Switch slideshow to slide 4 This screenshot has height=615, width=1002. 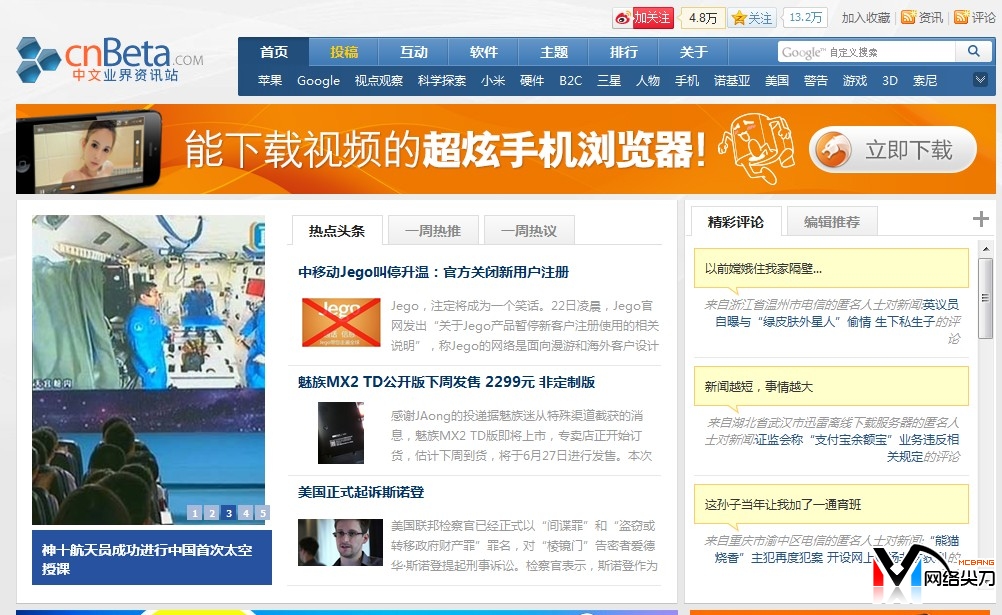pyautogui.click(x=246, y=513)
